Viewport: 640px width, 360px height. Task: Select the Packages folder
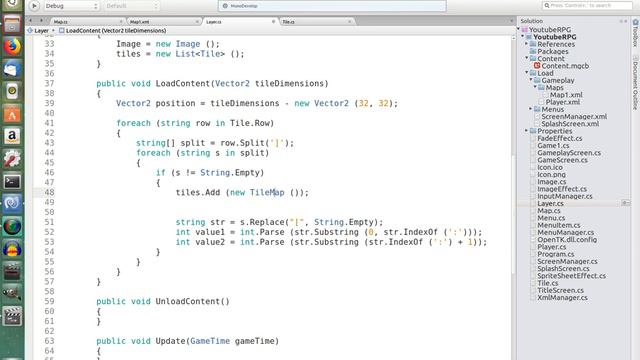[x=553, y=51]
